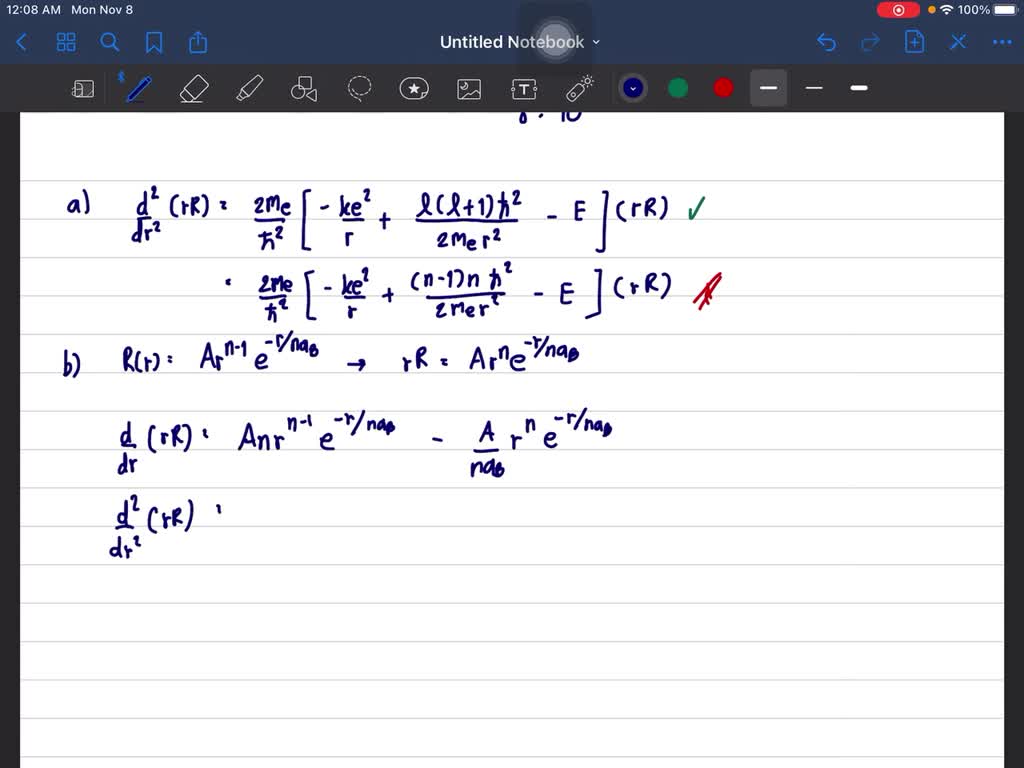Select the Text box tool
This screenshot has width=1024, height=768.
(x=524, y=89)
